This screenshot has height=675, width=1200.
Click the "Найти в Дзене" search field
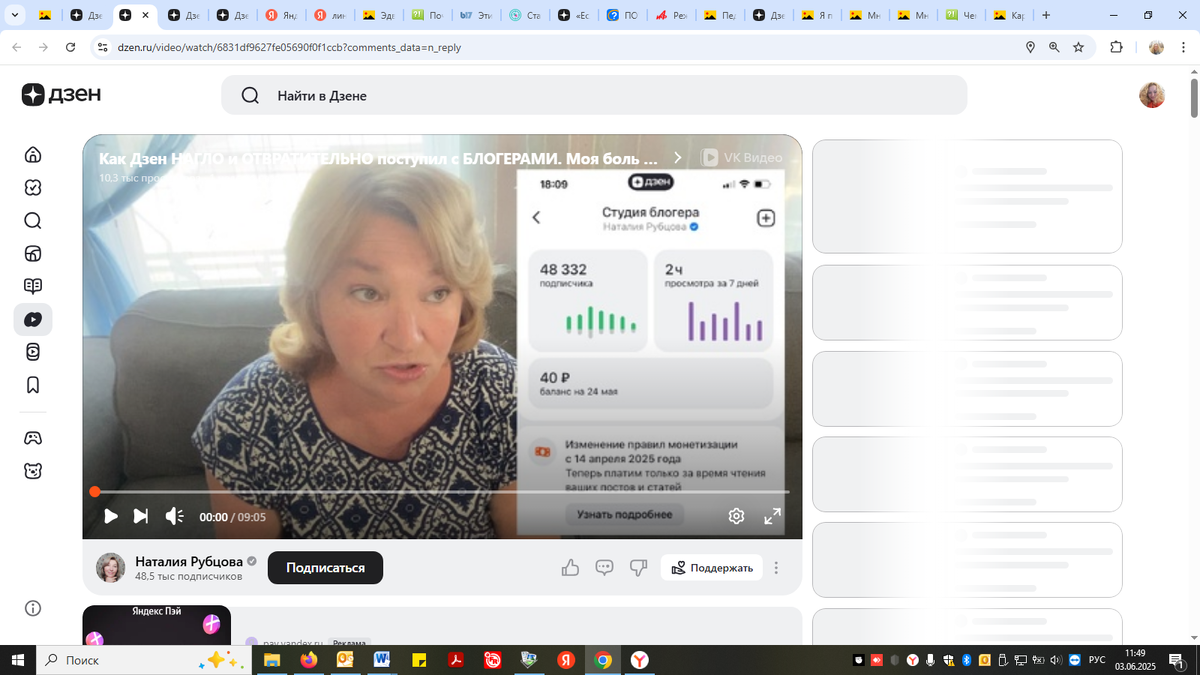point(594,95)
